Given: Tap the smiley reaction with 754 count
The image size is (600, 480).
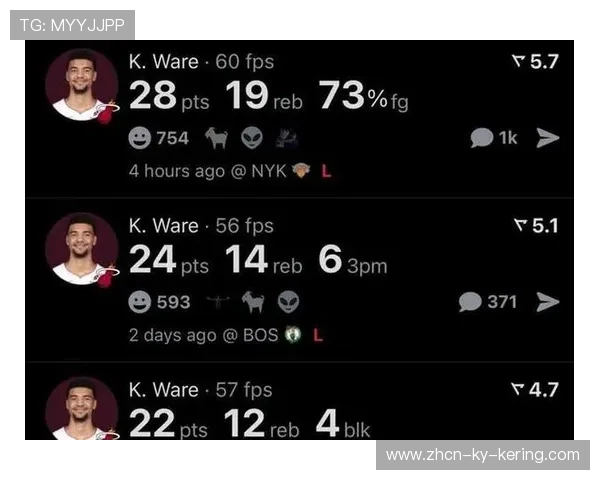Looking at the screenshot, I should [158, 138].
